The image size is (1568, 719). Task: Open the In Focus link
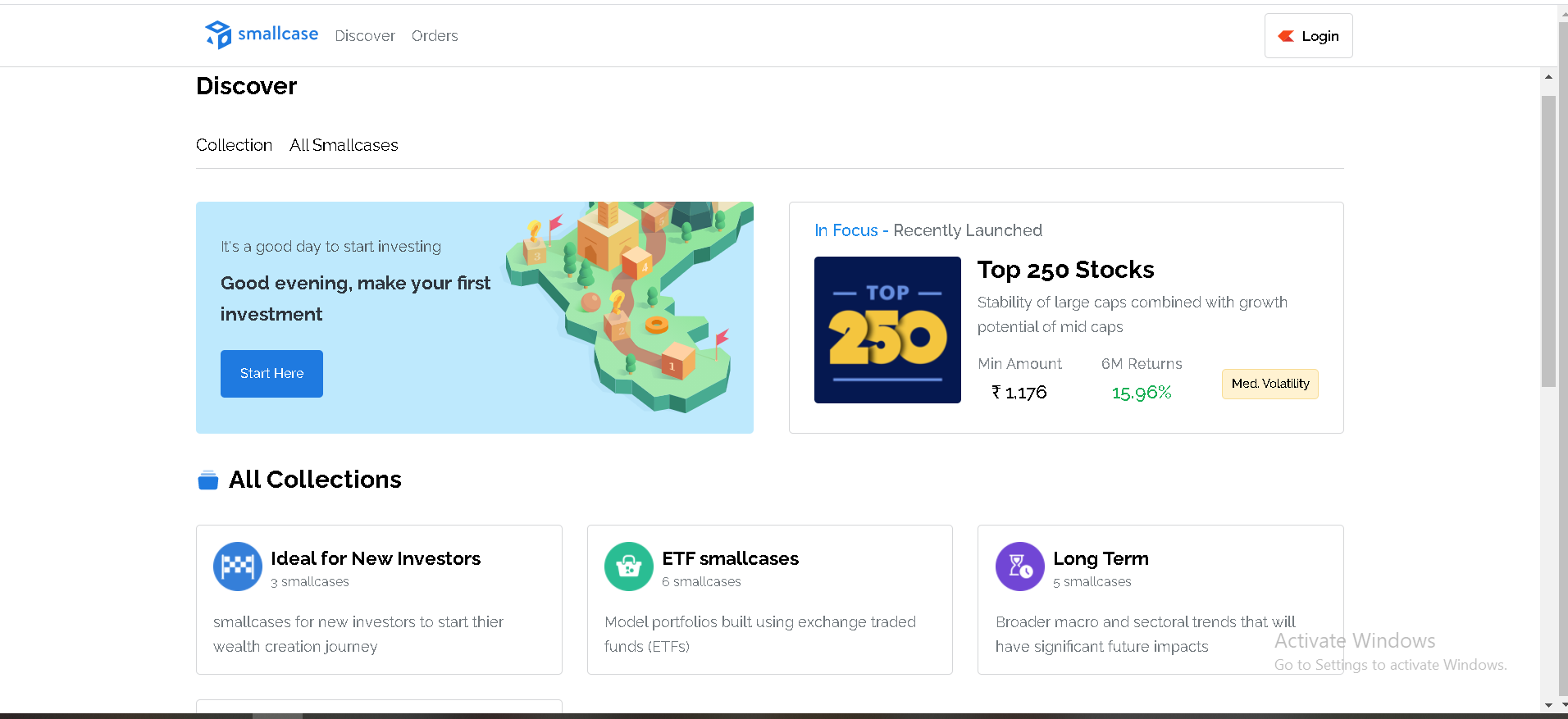(846, 230)
